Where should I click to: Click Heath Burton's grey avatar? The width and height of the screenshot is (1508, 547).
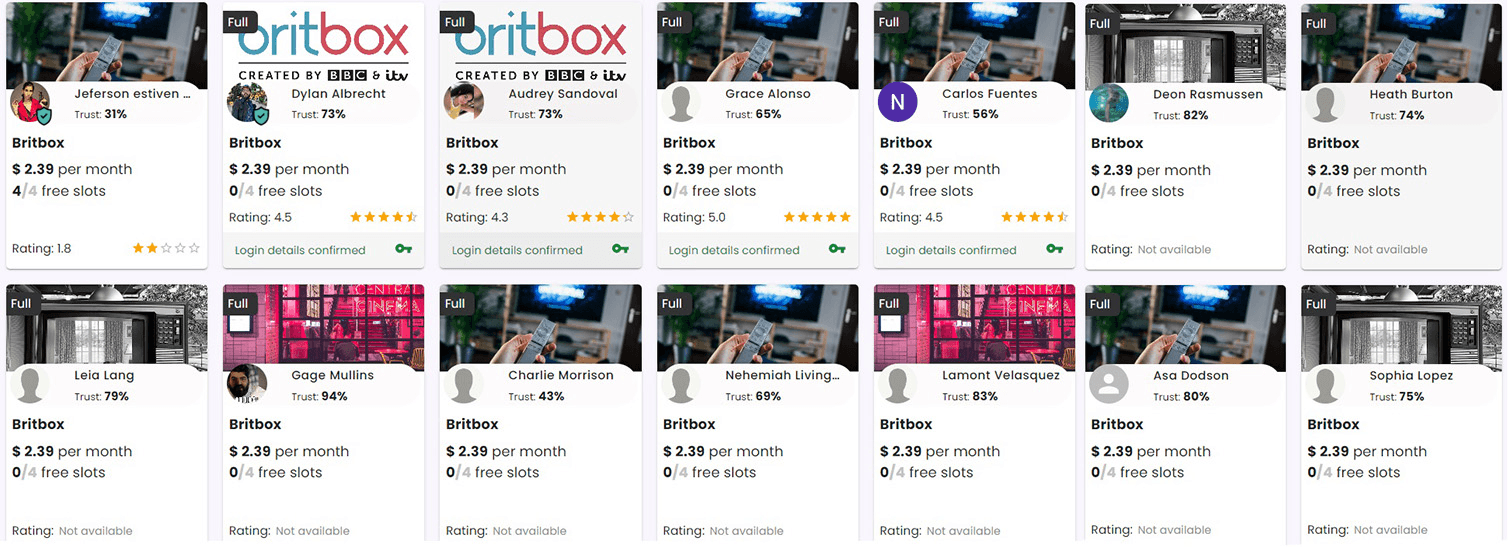(x=1326, y=104)
